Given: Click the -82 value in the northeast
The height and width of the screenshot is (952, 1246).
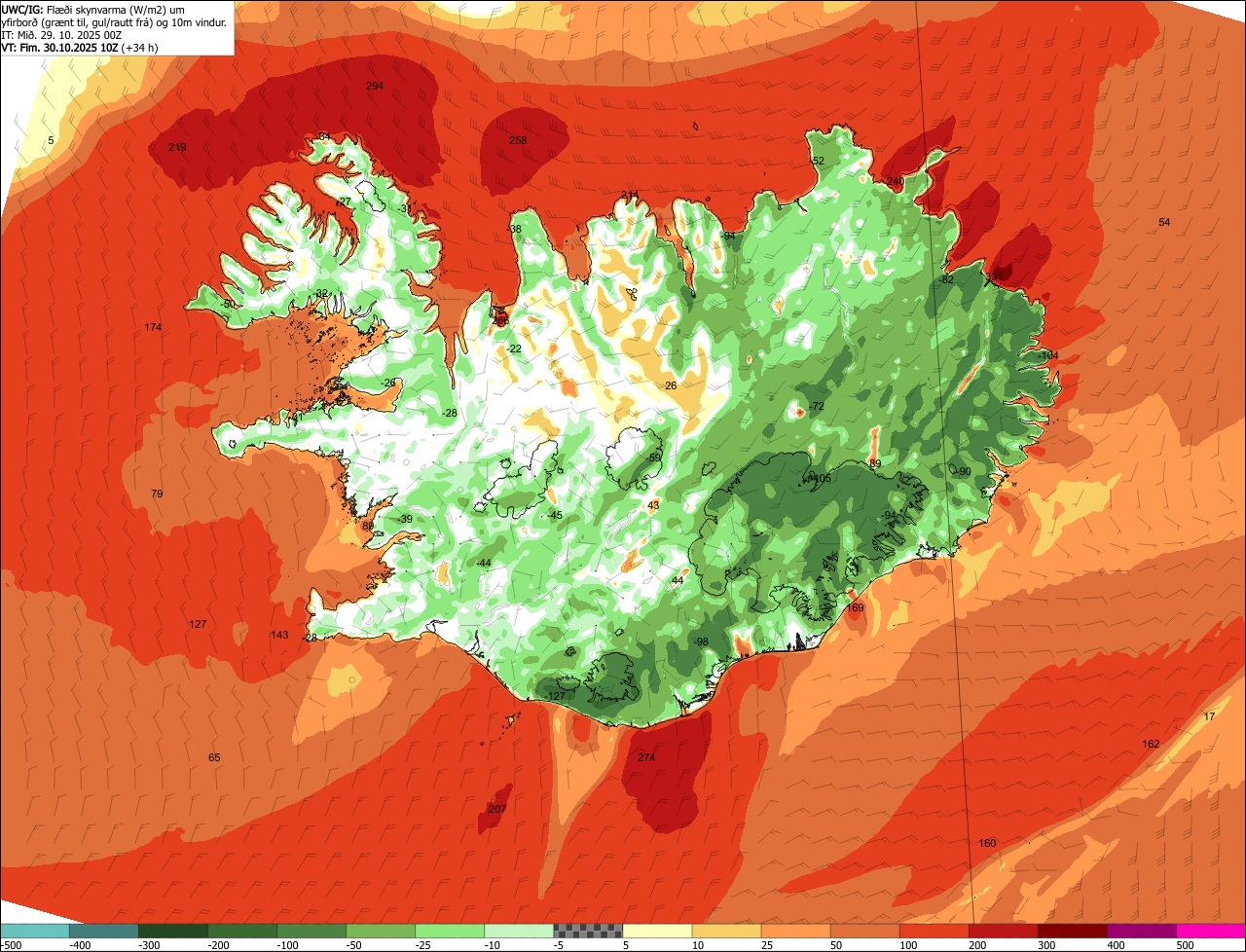Looking at the screenshot, I should (945, 279).
